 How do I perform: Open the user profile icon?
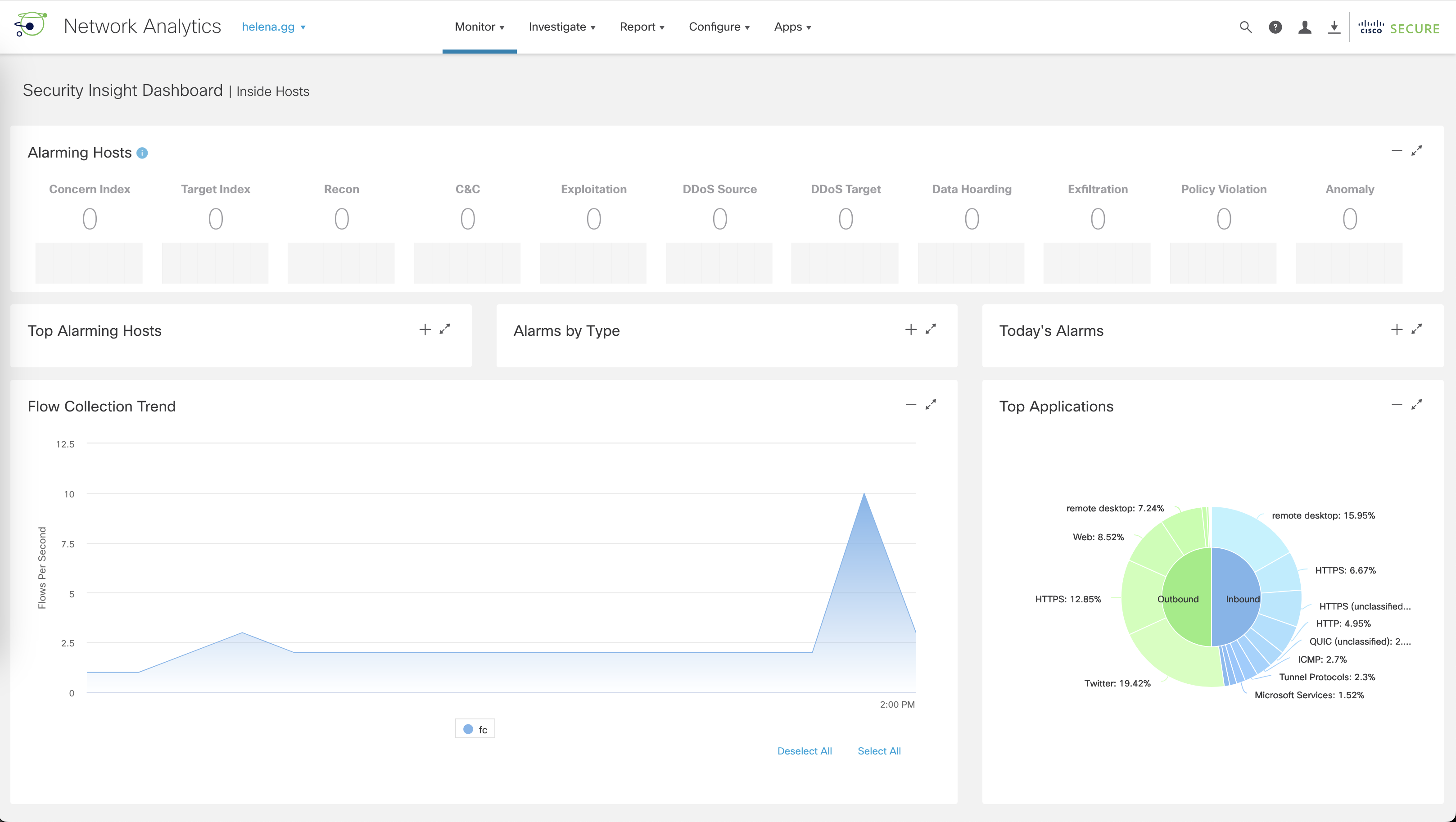click(1305, 27)
